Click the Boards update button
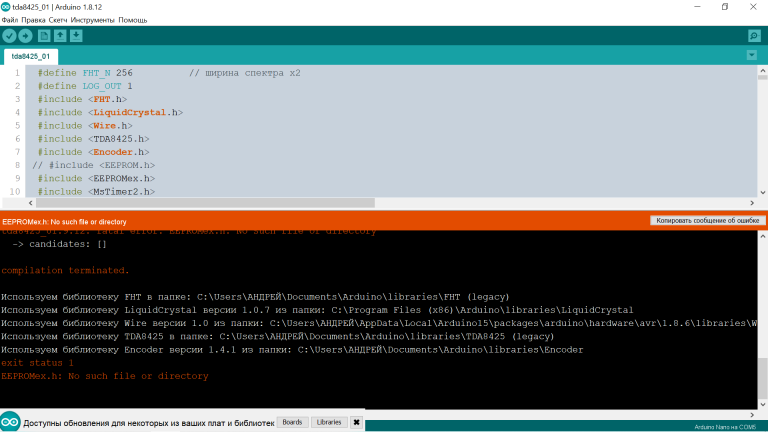 click(291, 422)
